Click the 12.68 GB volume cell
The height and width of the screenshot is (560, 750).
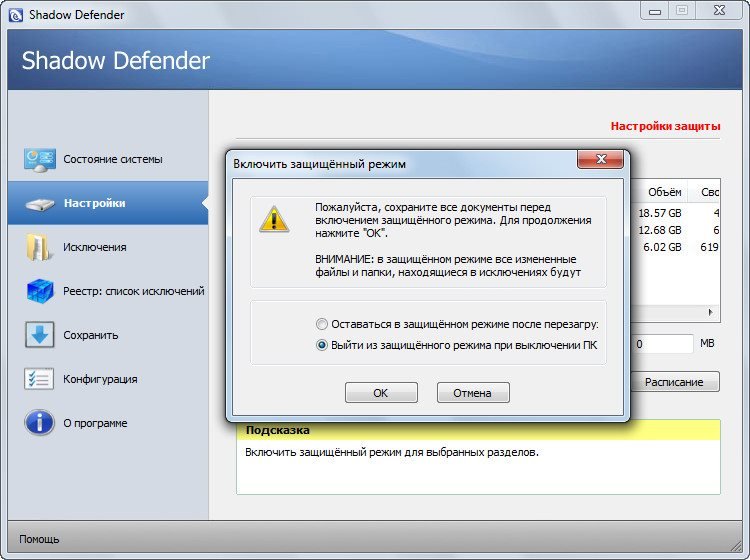(x=660, y=230)
